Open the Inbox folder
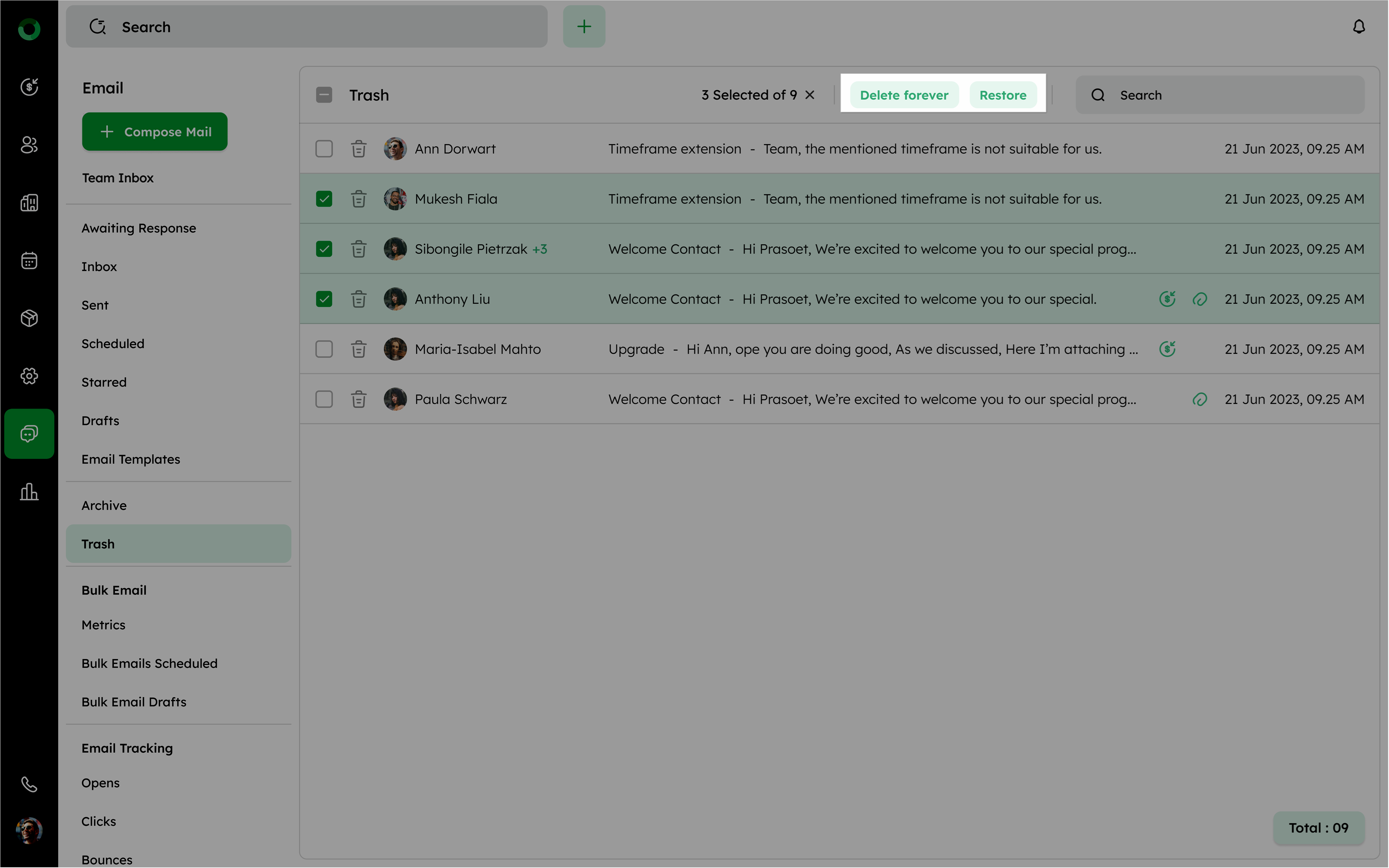This screenshot has height=868, width=1389. point(99,267)
